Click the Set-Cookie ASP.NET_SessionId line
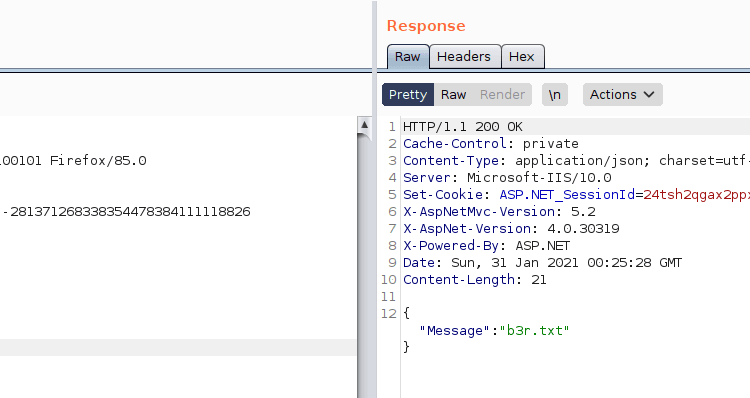The image size is (750, 398). click(x=576, y=195)
